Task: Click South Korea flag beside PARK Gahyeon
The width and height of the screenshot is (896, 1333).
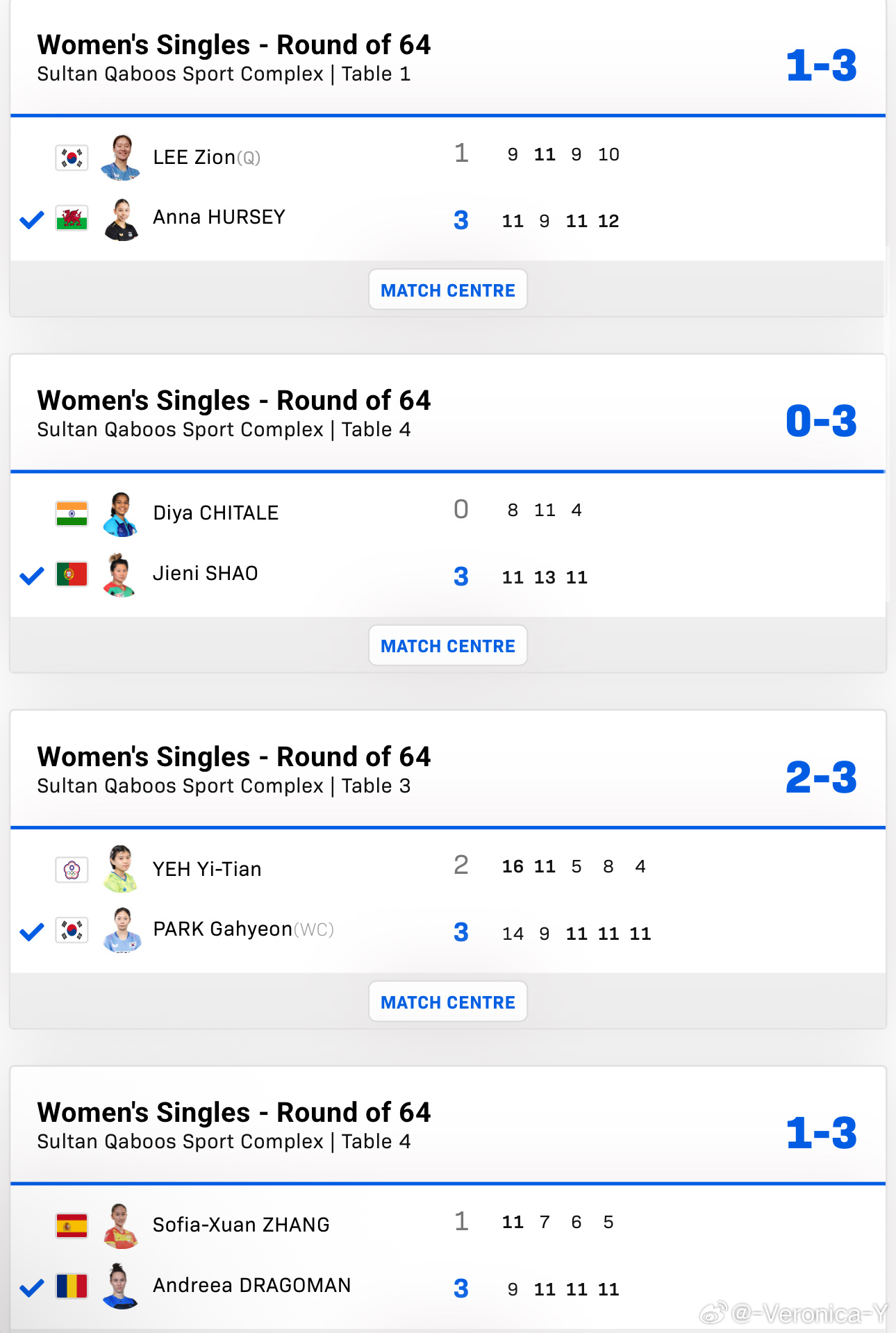Action: tap(72, 930)
